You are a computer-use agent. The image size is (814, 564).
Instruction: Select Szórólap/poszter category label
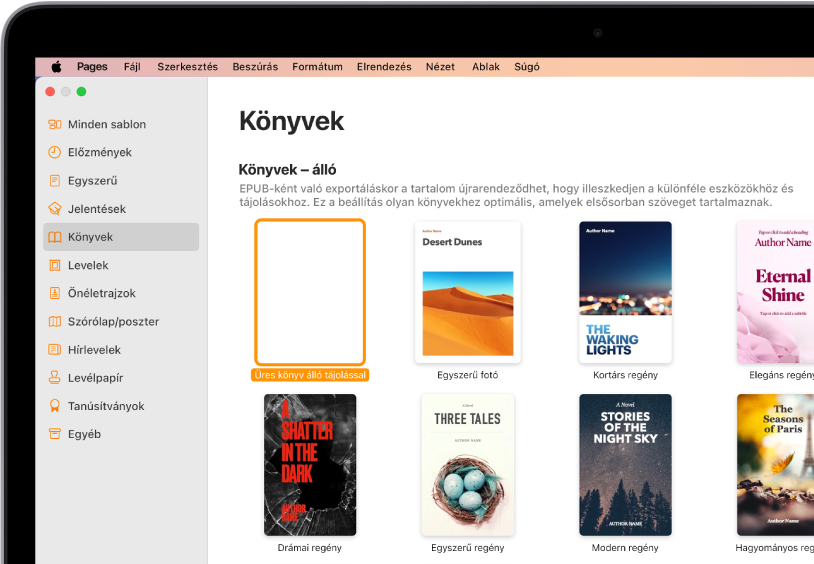pyautogui.click(x=113, y=321)
